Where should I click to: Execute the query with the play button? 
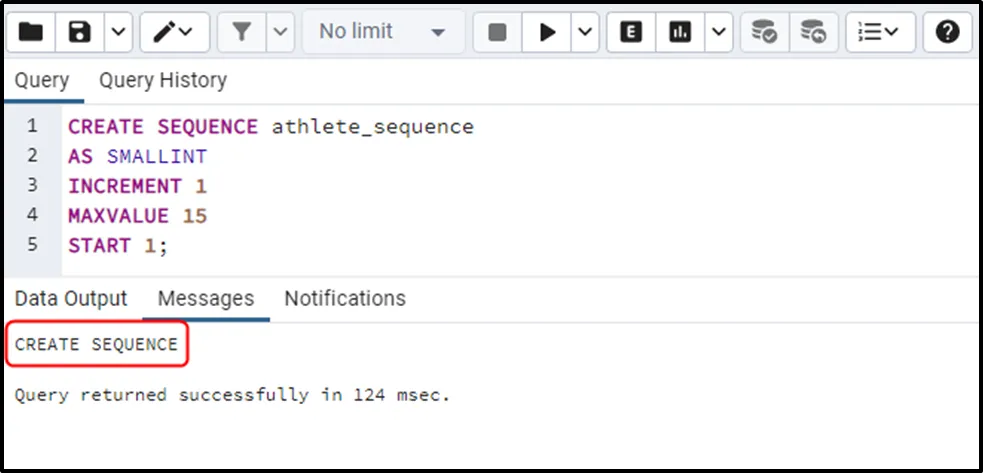click(547, 33)
